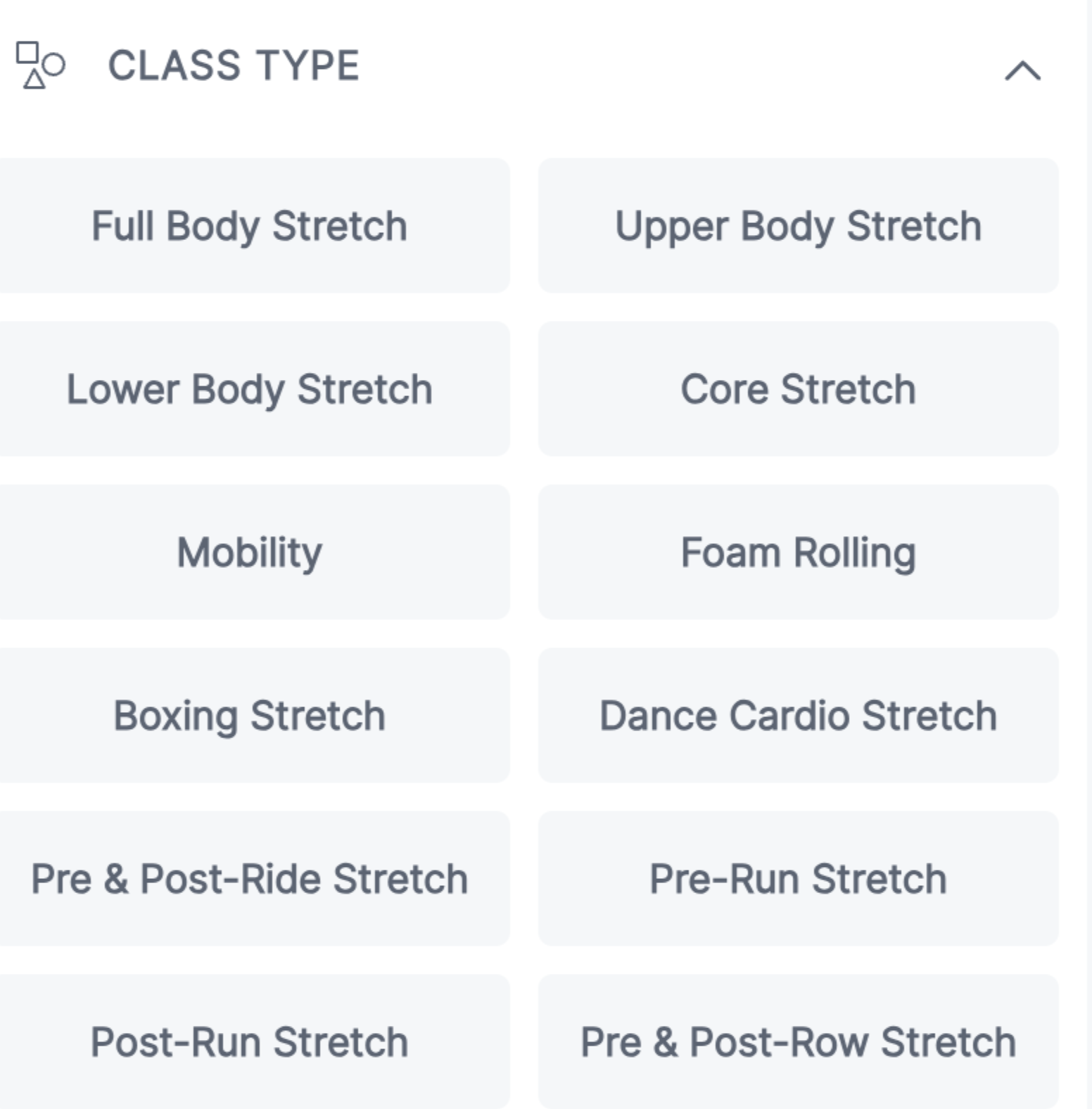
Task: Click the square-triangle-circle category icon
Action: click(40, 65)
